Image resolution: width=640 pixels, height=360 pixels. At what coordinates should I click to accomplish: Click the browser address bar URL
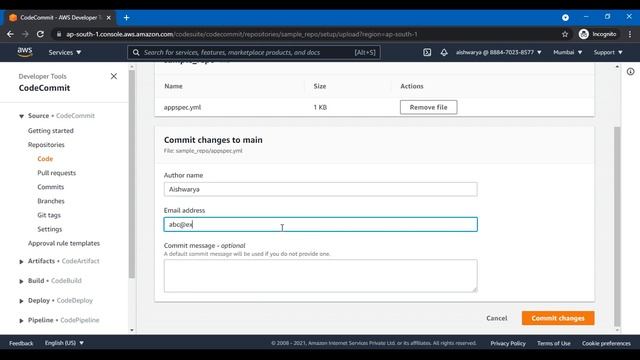242,34
